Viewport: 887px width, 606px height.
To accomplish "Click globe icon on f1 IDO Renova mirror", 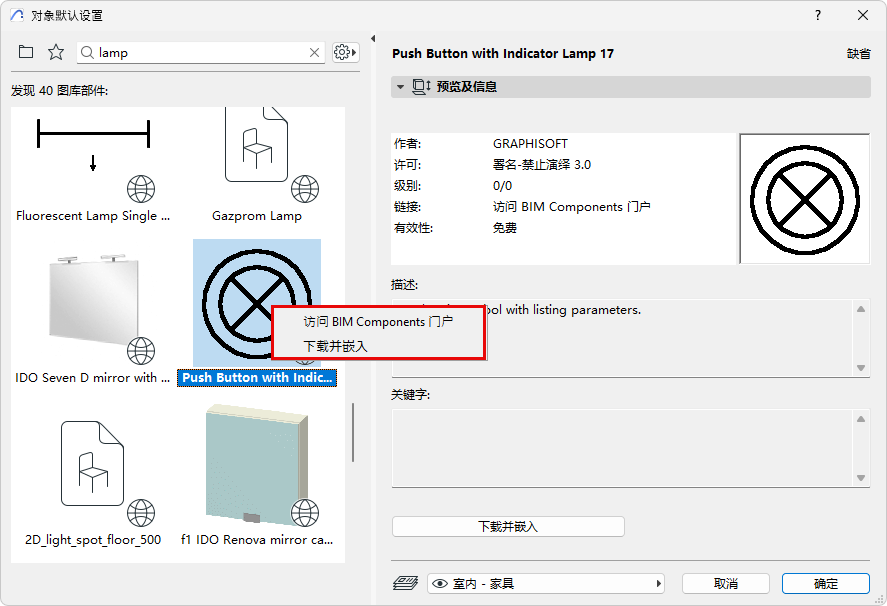I will [305, 513].
